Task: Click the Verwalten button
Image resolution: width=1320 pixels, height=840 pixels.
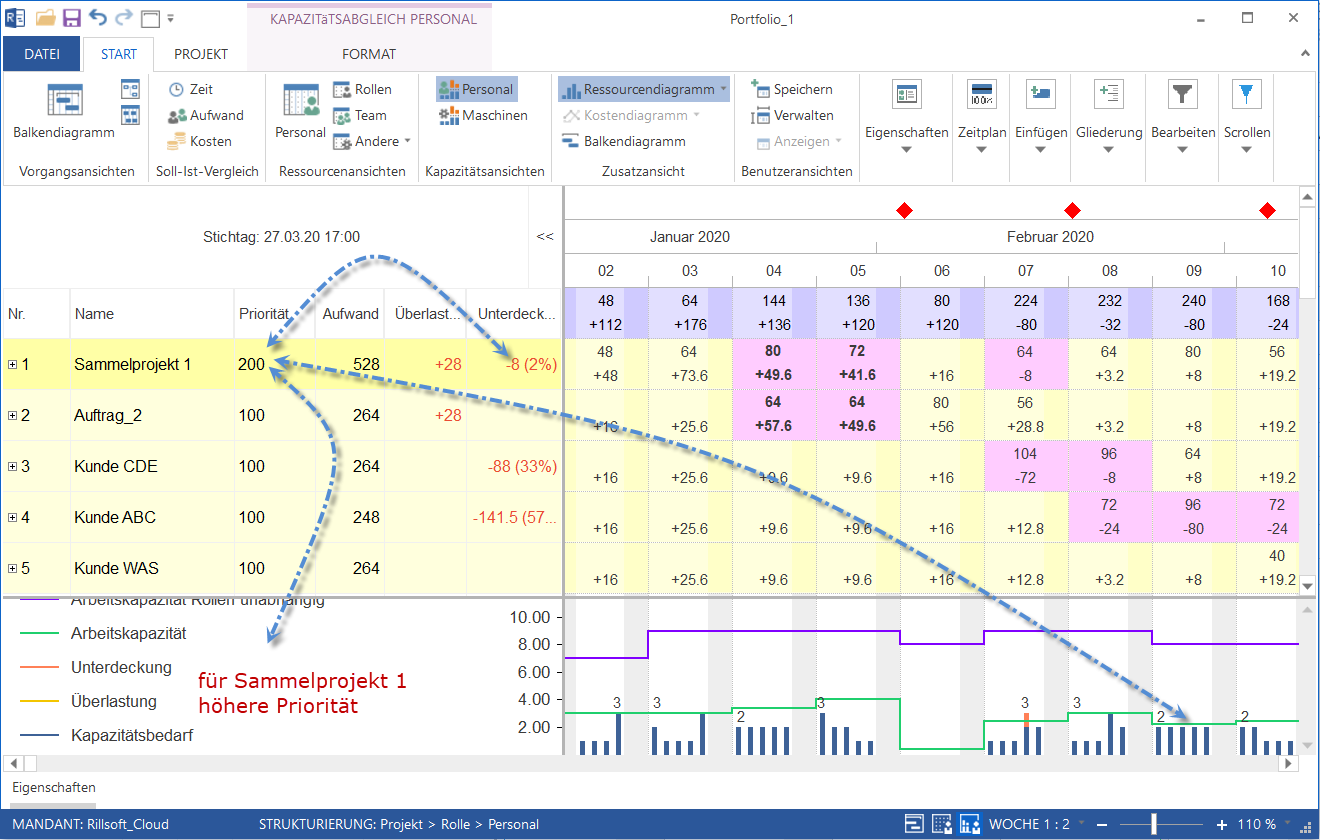Action: [792, 115]
